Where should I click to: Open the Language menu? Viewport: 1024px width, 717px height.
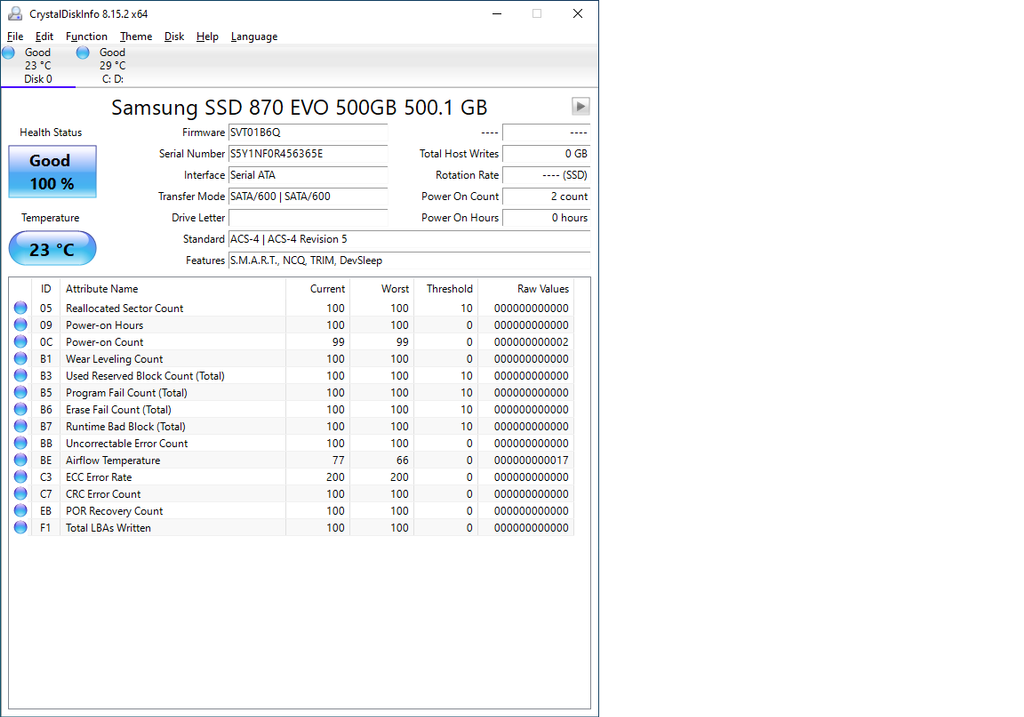pos(254,37)
